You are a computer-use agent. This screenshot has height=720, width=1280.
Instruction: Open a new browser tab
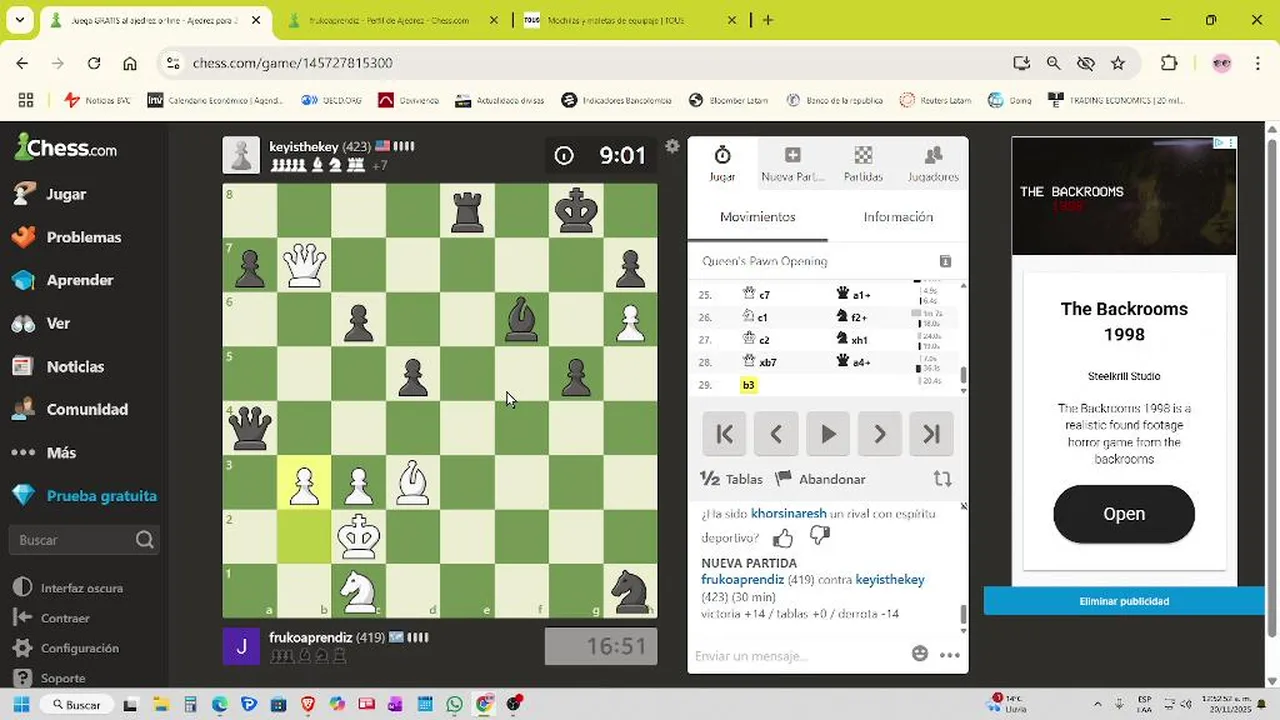pyautogui.click(x=768, y=20)
